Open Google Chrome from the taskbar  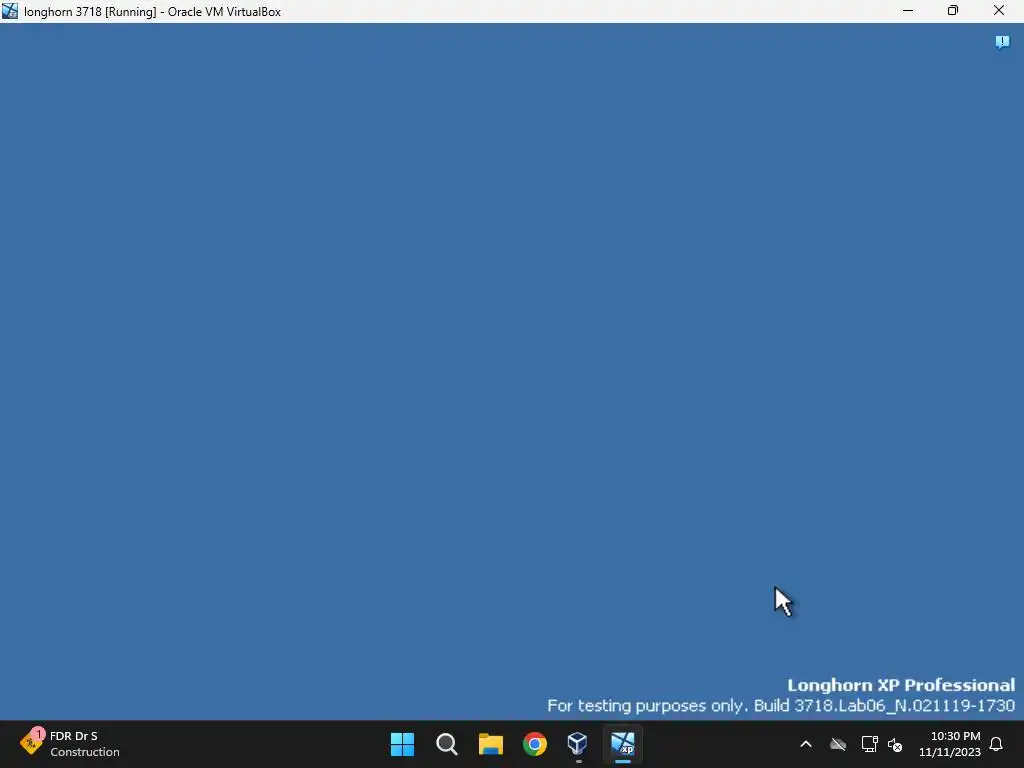click(x=535, y=744)
